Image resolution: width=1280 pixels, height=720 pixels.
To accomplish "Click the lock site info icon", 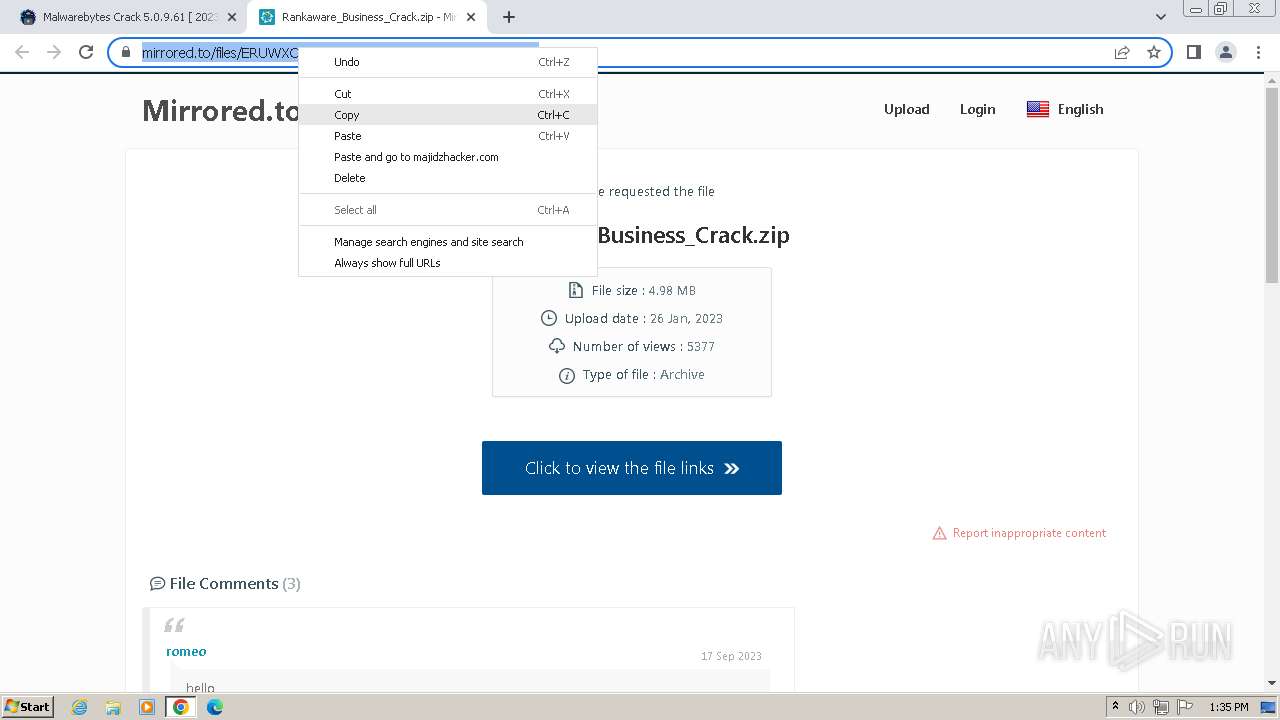I will point(126,52).
